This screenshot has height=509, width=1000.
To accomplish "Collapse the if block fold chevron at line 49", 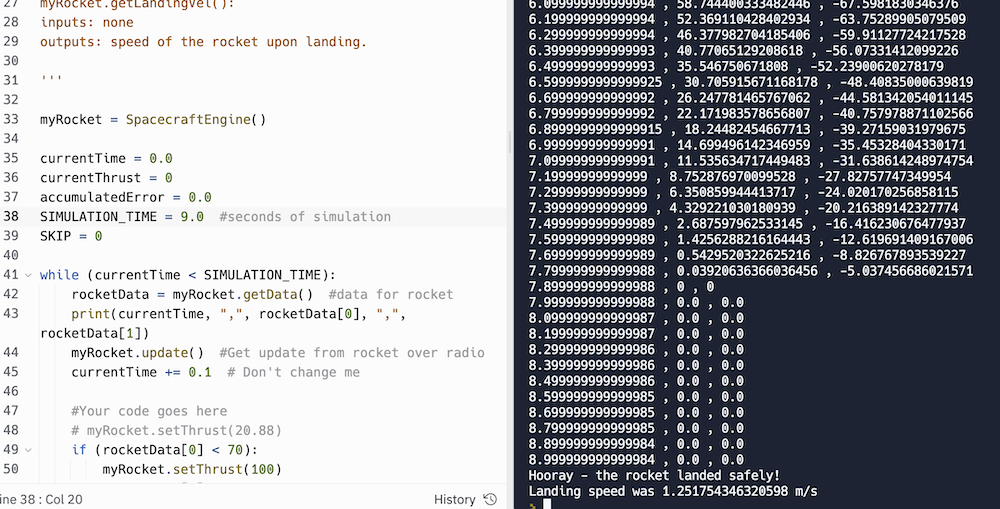I will pyautogui.click(x=28, y=450).
